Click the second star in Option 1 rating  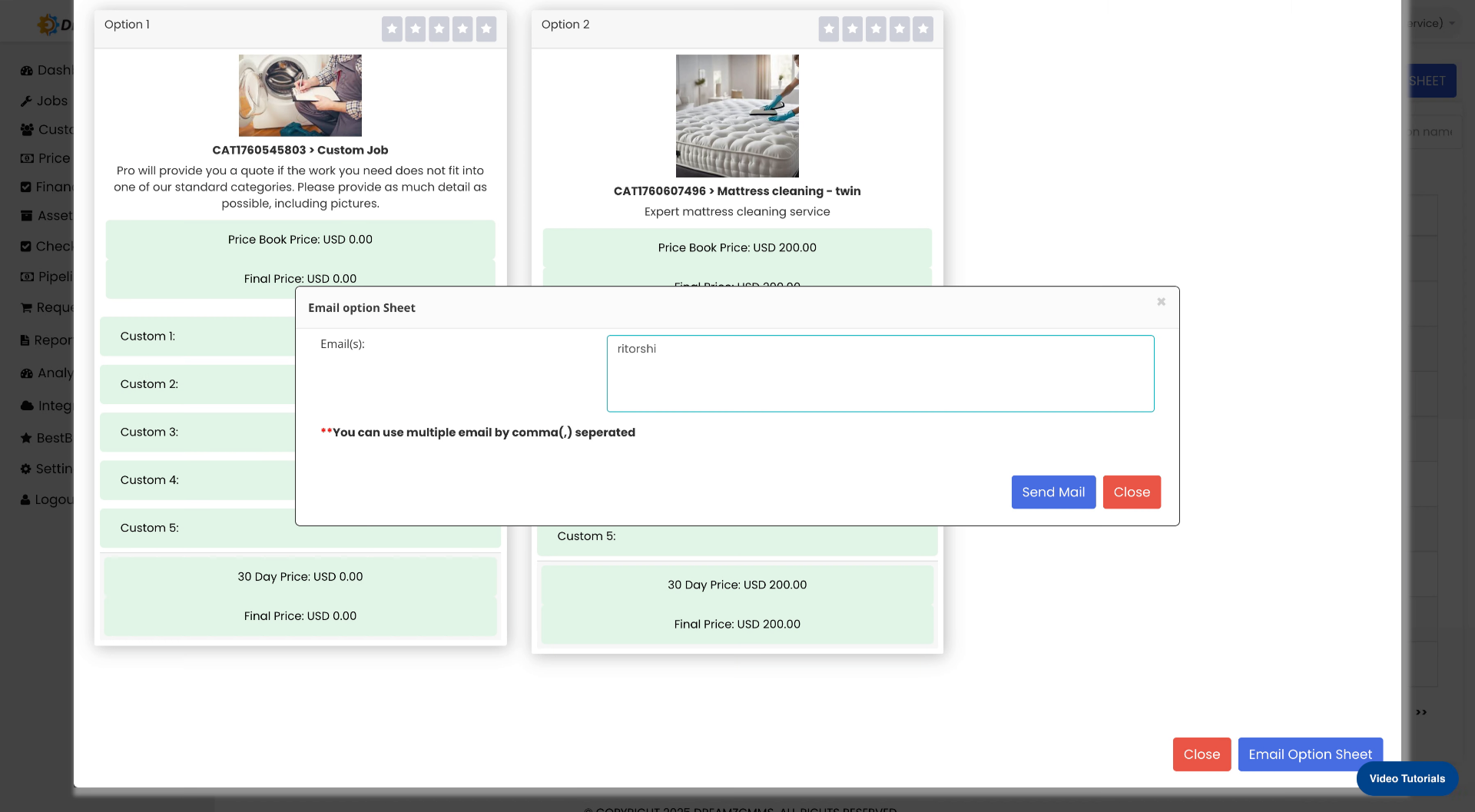416,29
